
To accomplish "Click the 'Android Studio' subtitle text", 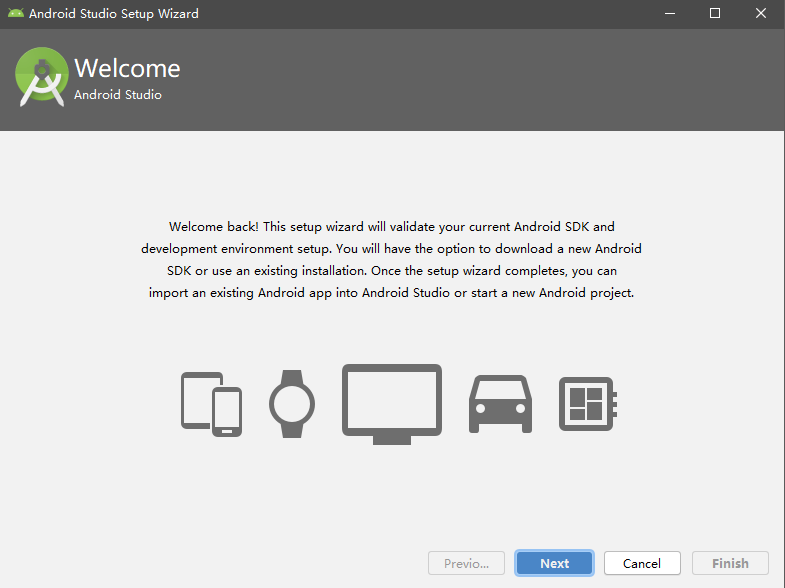I will [118, 95].
